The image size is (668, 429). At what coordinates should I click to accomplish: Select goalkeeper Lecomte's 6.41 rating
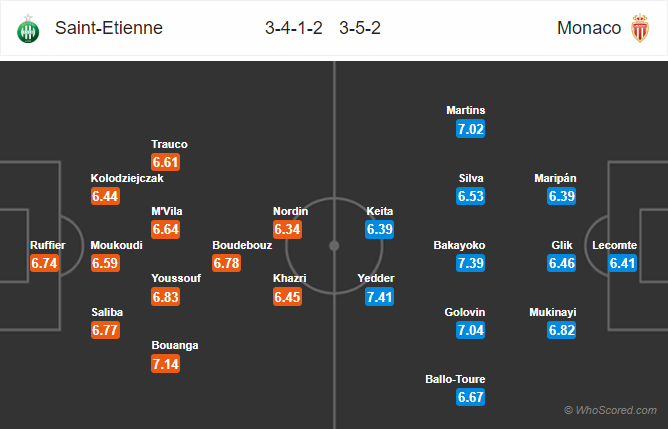(x=624, y=263)
